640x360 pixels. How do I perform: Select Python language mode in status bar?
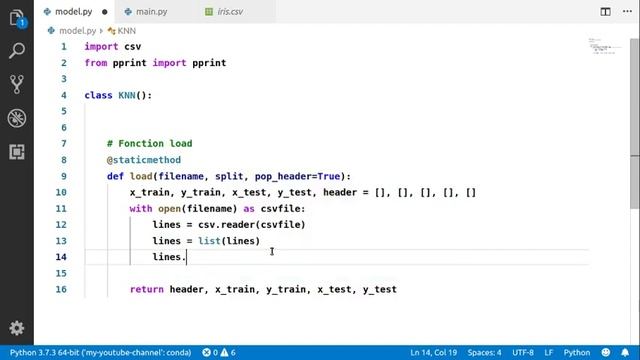(x=577, y=352)
